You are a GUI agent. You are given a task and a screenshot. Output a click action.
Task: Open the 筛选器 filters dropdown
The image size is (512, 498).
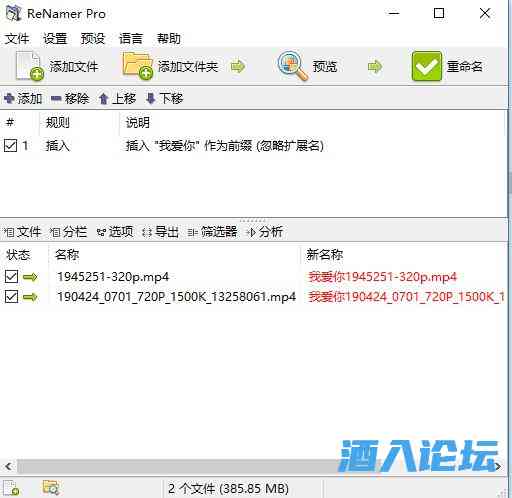(212, 232)
